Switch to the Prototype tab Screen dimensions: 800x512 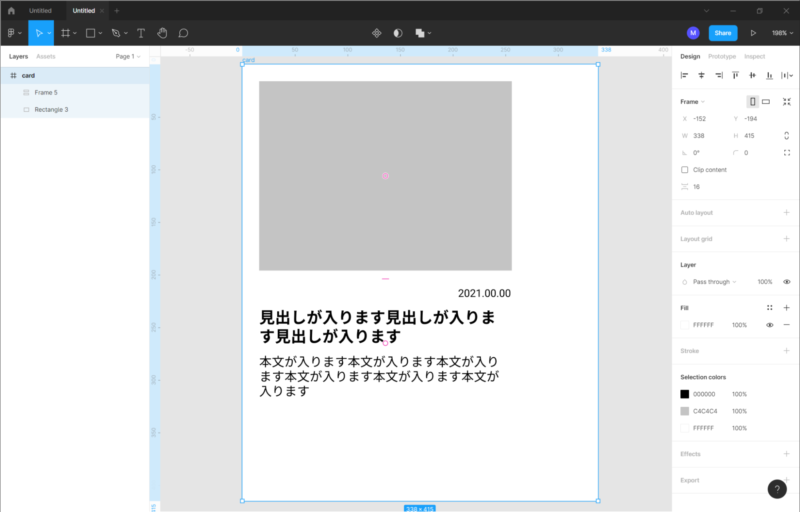pos(722,56)
